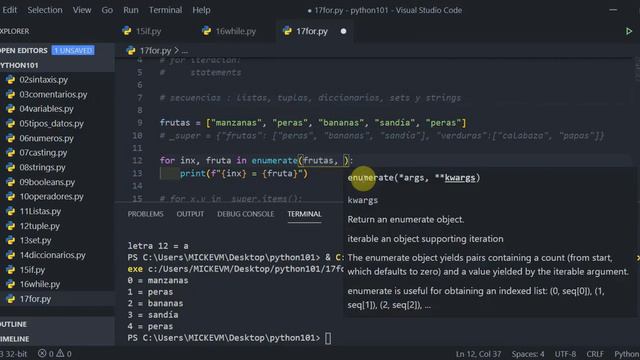Open 05tipos_datos.py in the explorer
640x360 pixels.
[51, 124]
